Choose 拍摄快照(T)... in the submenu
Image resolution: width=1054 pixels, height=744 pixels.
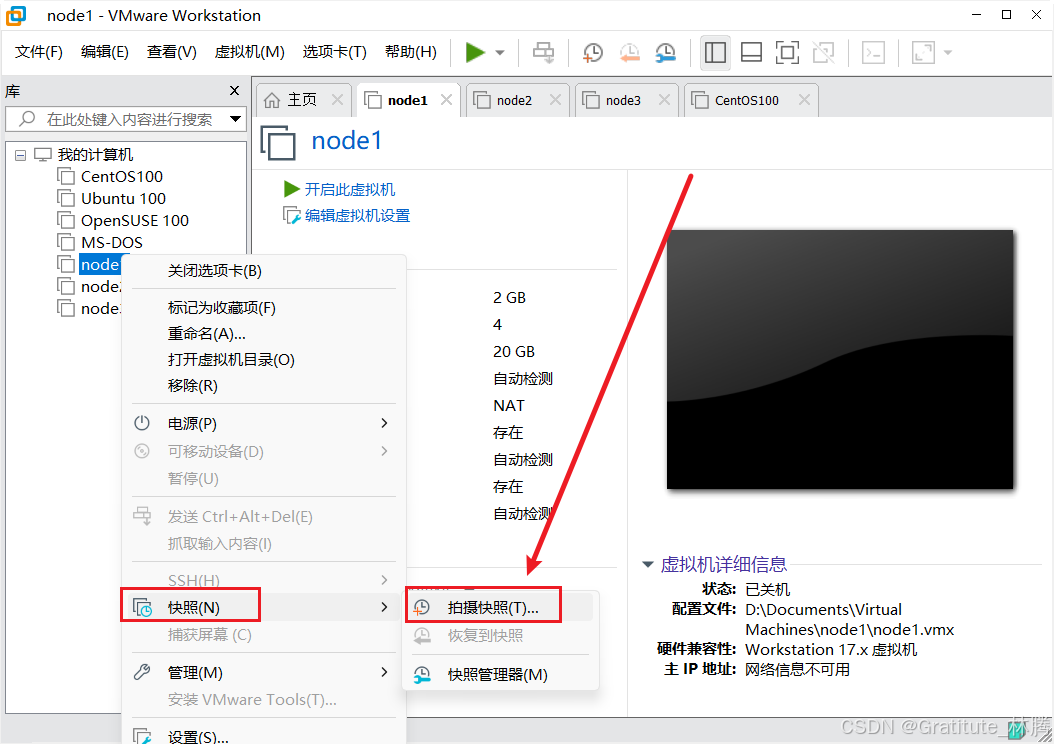coord(500,608)
